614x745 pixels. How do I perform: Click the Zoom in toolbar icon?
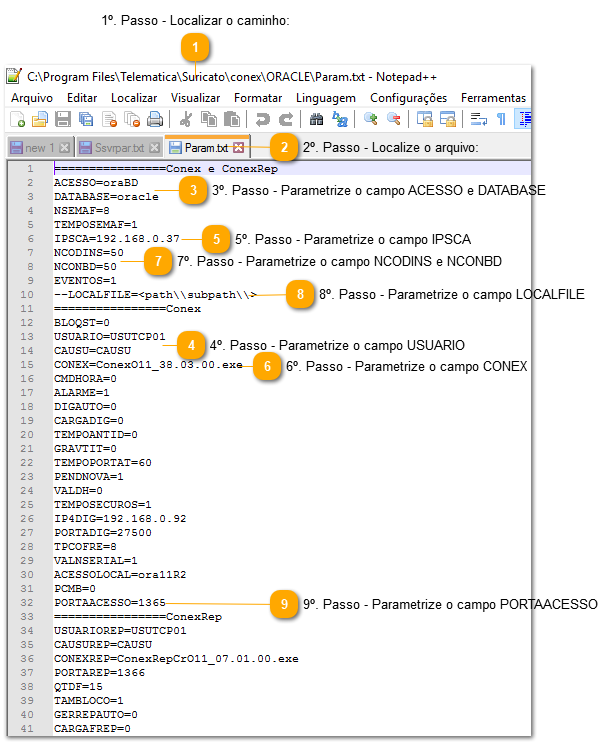pos(371,120)
